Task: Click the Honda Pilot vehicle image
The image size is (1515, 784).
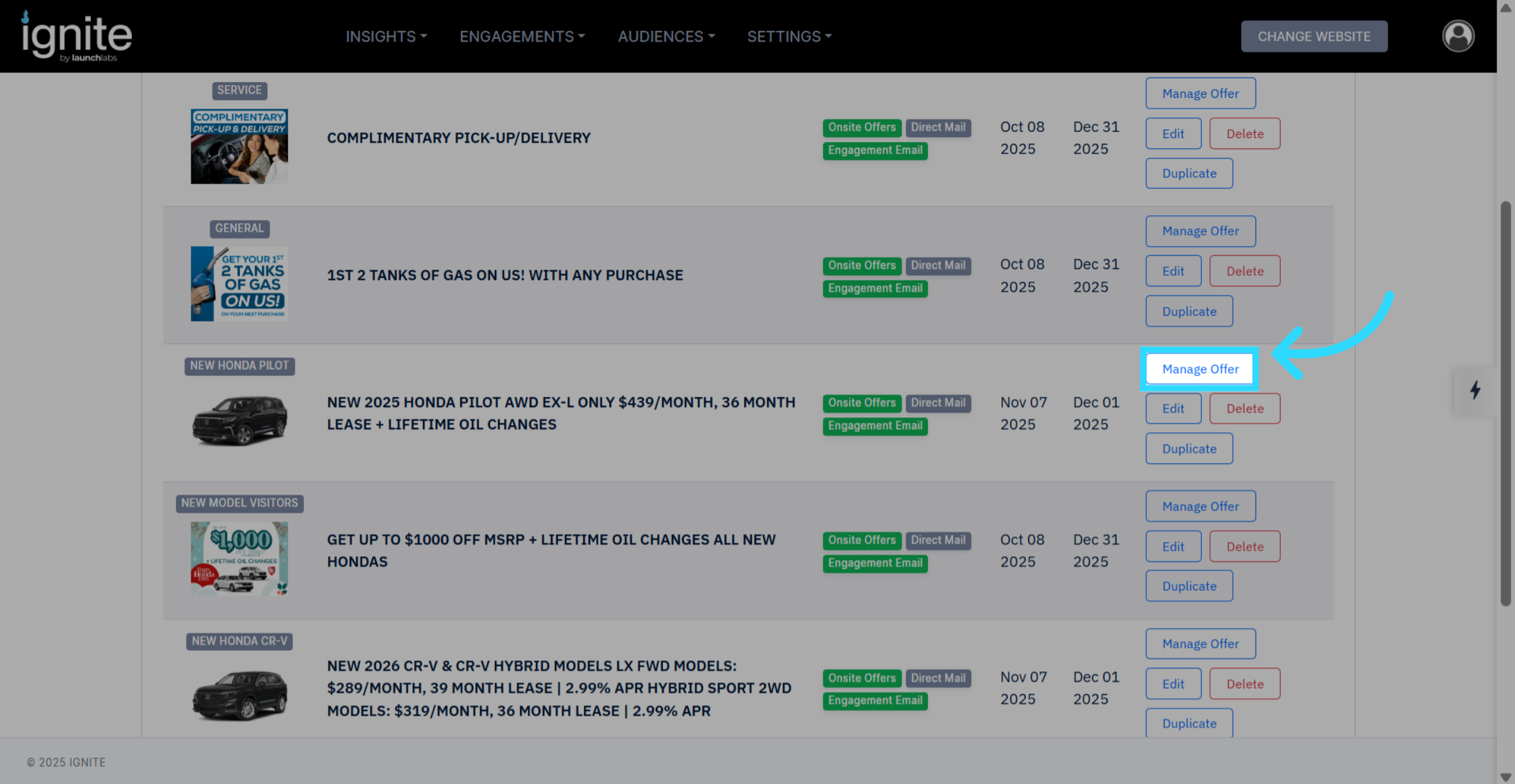Action: [x=239, y=420]
